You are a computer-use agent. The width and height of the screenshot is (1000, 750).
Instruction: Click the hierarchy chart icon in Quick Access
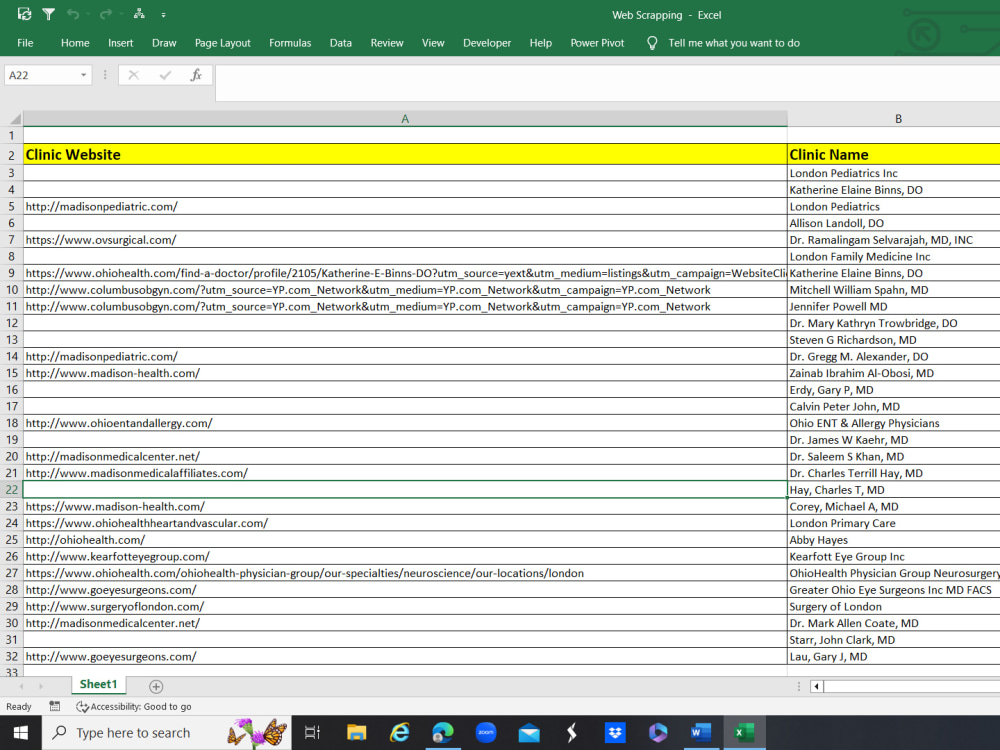(x=139, y=14)
